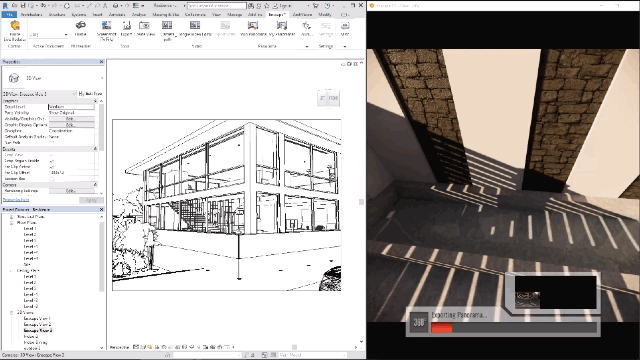
Task: Collapse the Graphics properties section
Action: pos(96,101)
